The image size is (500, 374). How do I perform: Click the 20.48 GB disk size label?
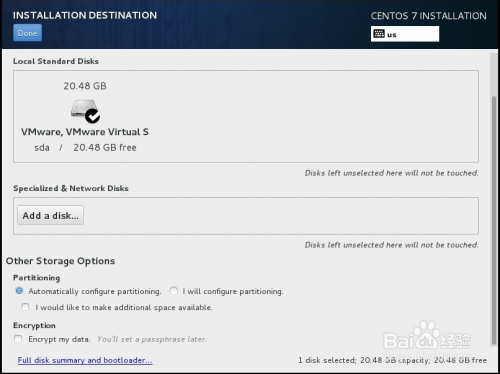click(85, 86)
